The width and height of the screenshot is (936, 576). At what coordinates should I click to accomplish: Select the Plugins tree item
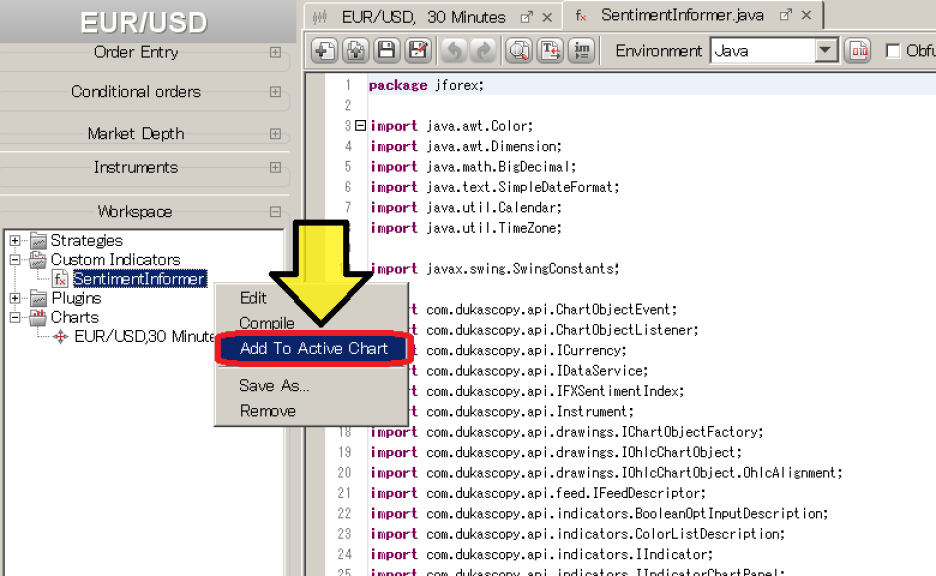[x=76, y=298]
